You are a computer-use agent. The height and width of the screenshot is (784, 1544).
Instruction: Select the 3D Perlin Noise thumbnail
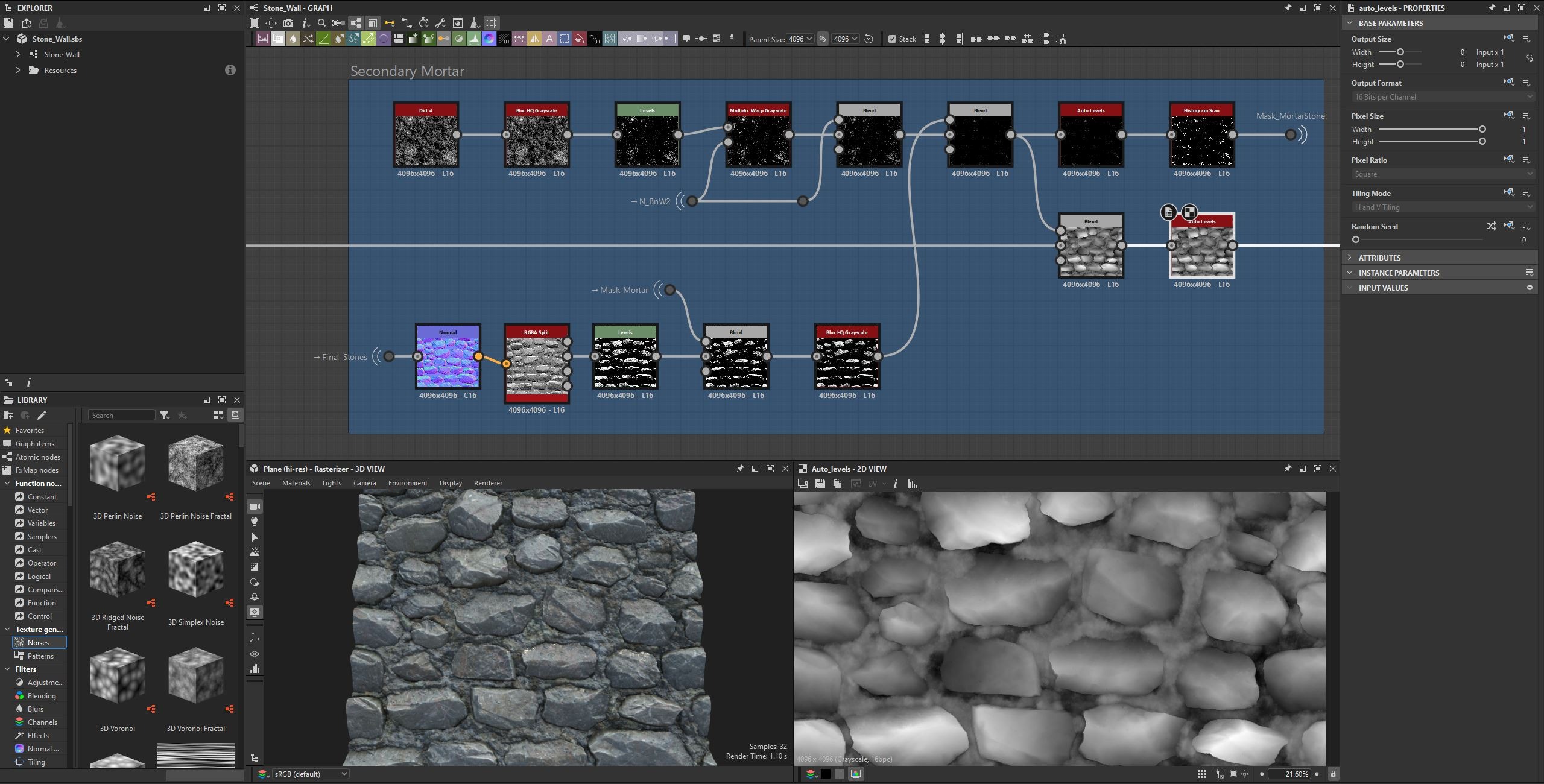[x=118, y=463]
